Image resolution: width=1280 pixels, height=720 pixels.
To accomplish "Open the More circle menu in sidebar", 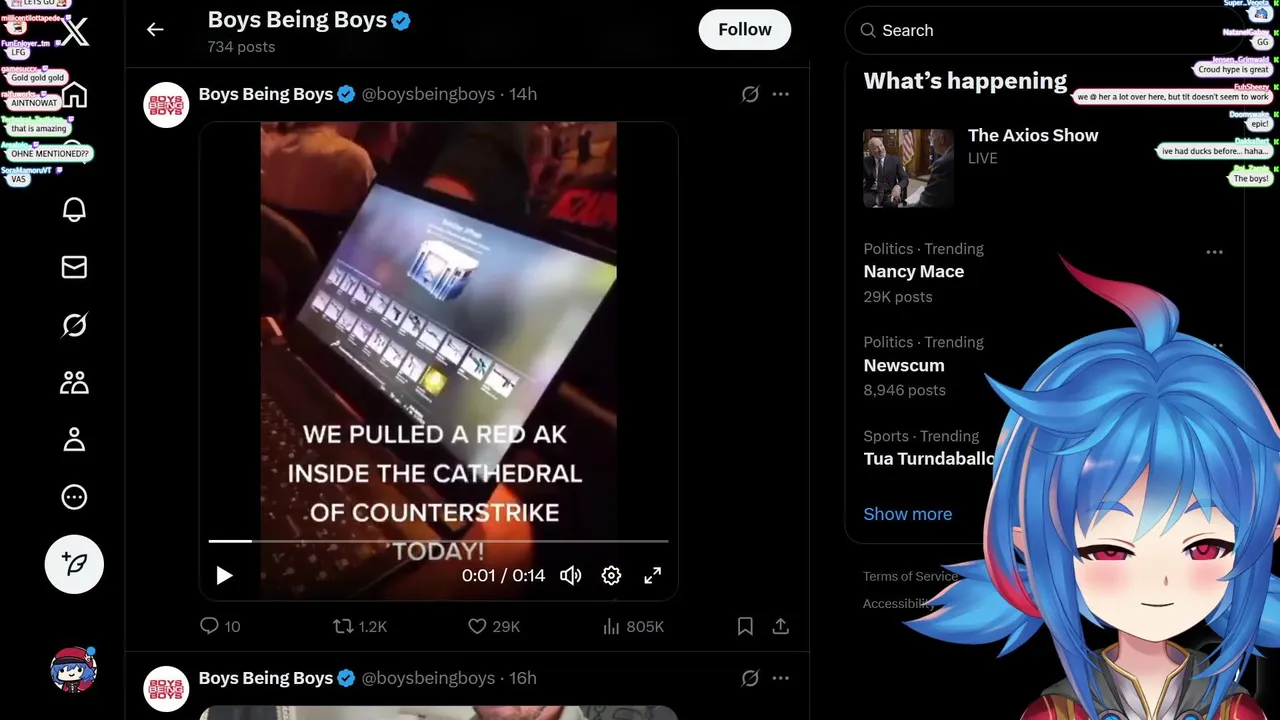I will point(74,497).
